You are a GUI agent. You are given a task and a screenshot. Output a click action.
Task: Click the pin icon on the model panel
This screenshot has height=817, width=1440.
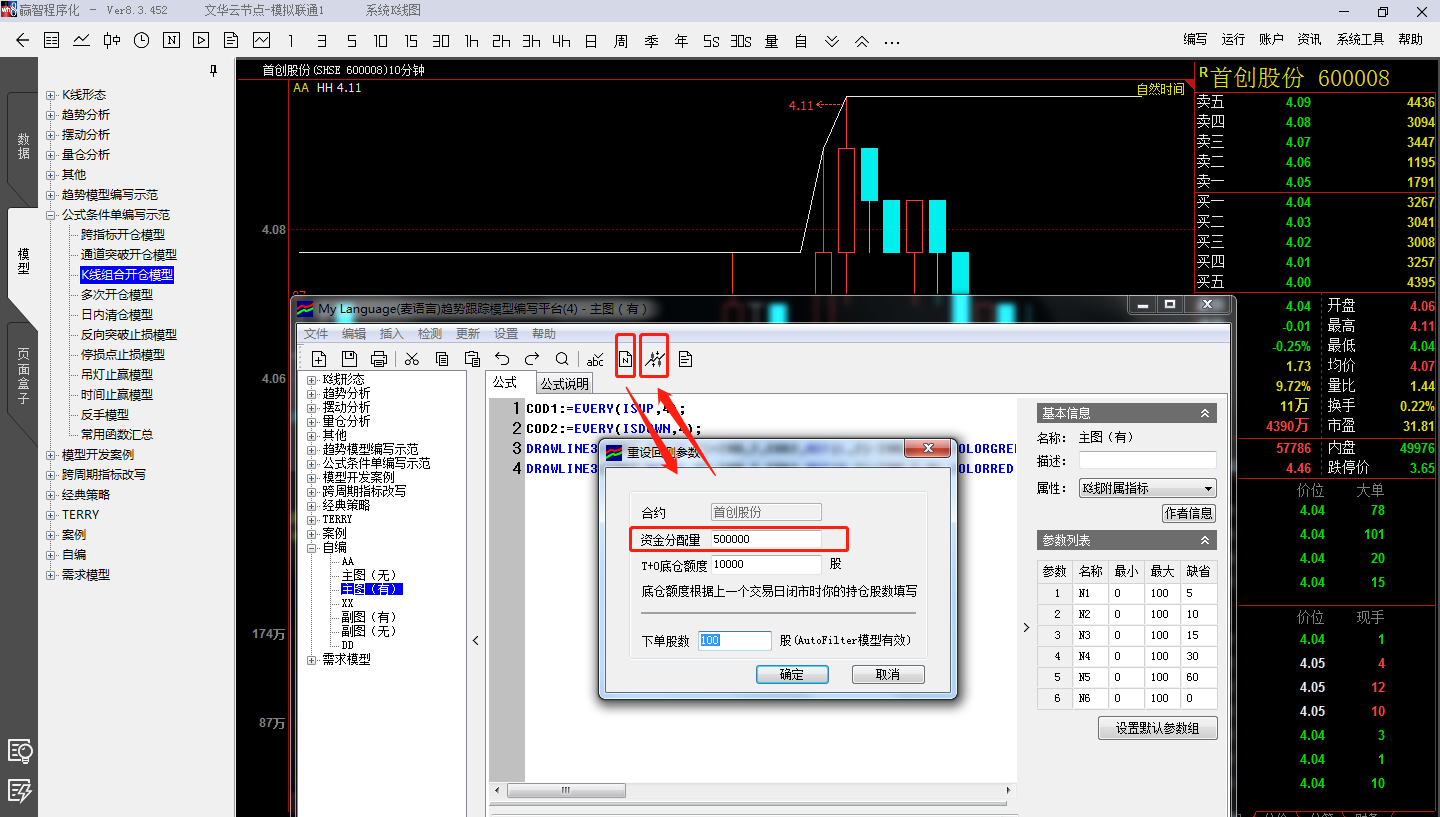tap(213, 71)
